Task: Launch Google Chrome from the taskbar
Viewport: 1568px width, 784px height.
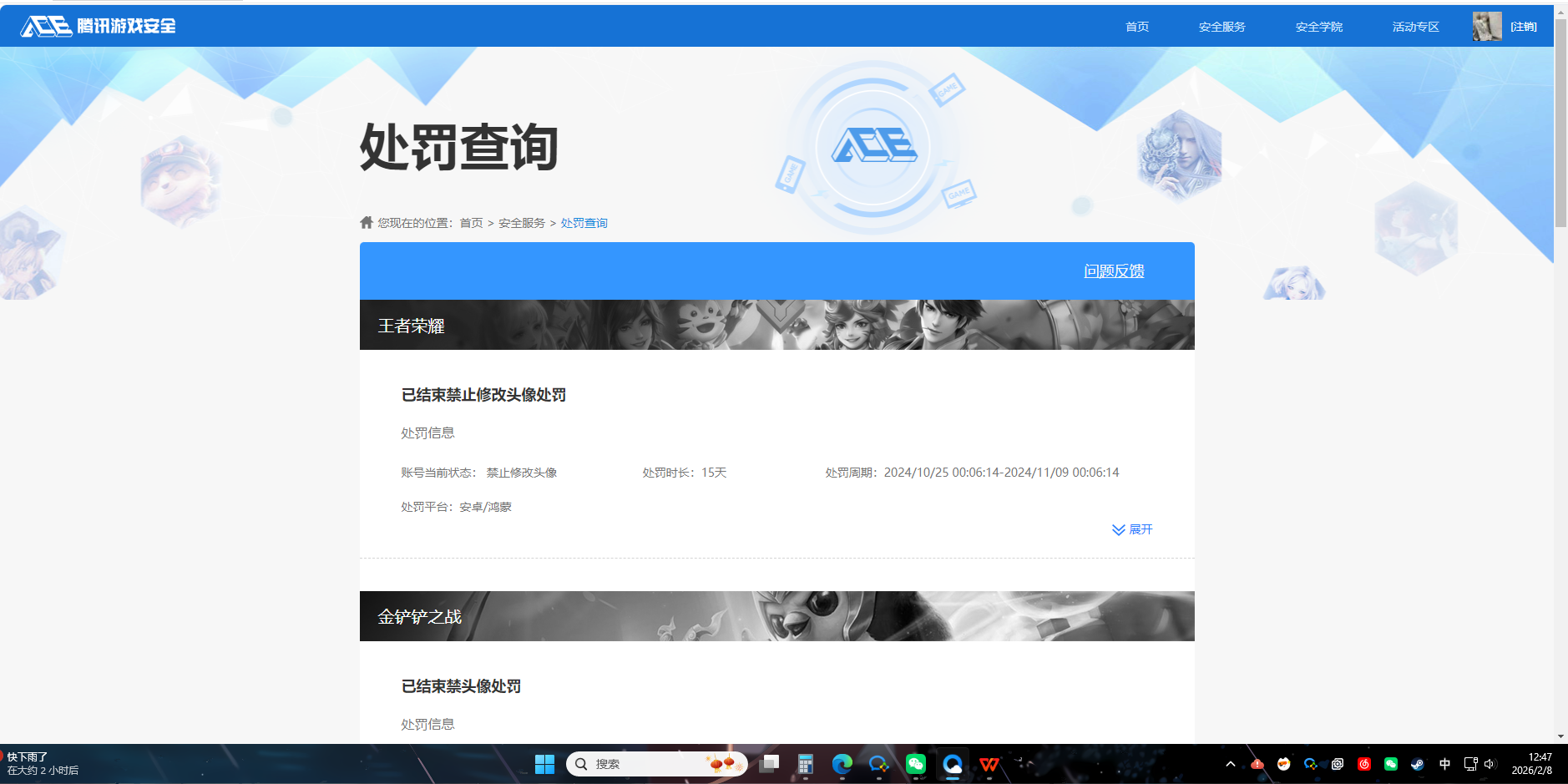Action: 841,764
